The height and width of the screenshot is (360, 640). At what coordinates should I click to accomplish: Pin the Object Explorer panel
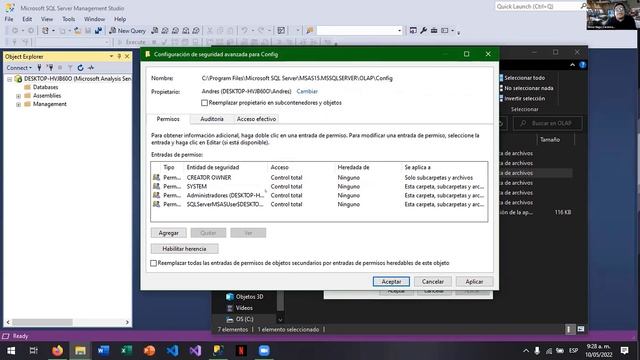coord(119,56)
